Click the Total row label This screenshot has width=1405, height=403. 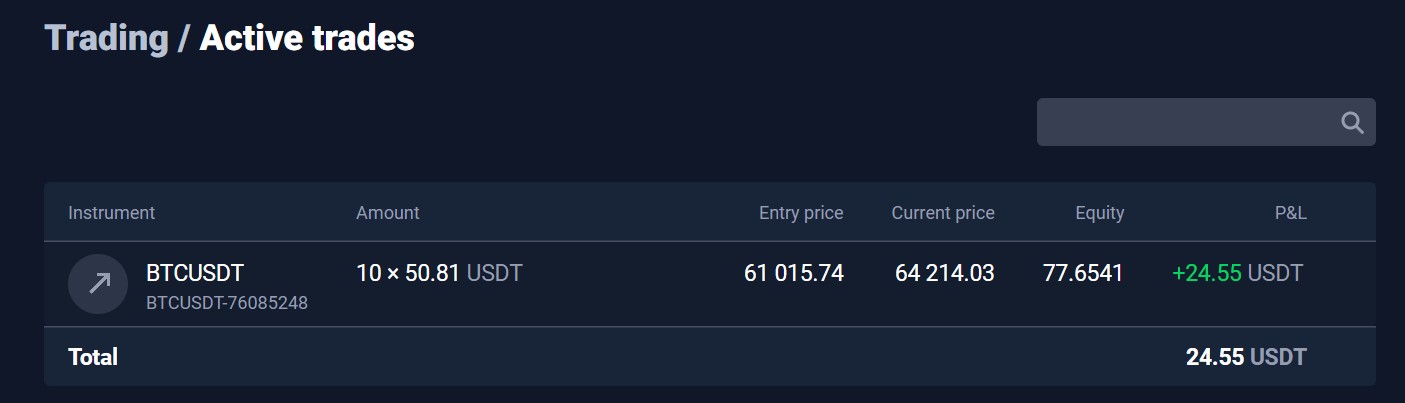93,357
